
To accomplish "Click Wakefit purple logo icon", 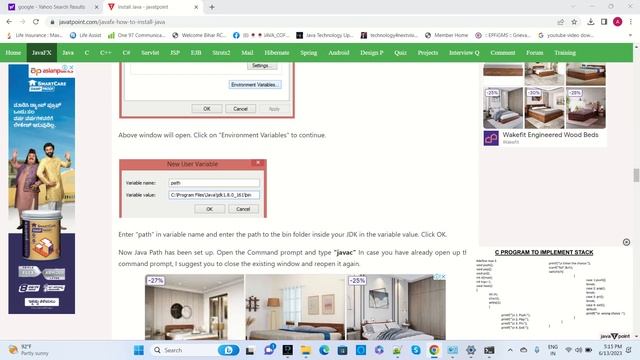I will [x=491, y=138].
